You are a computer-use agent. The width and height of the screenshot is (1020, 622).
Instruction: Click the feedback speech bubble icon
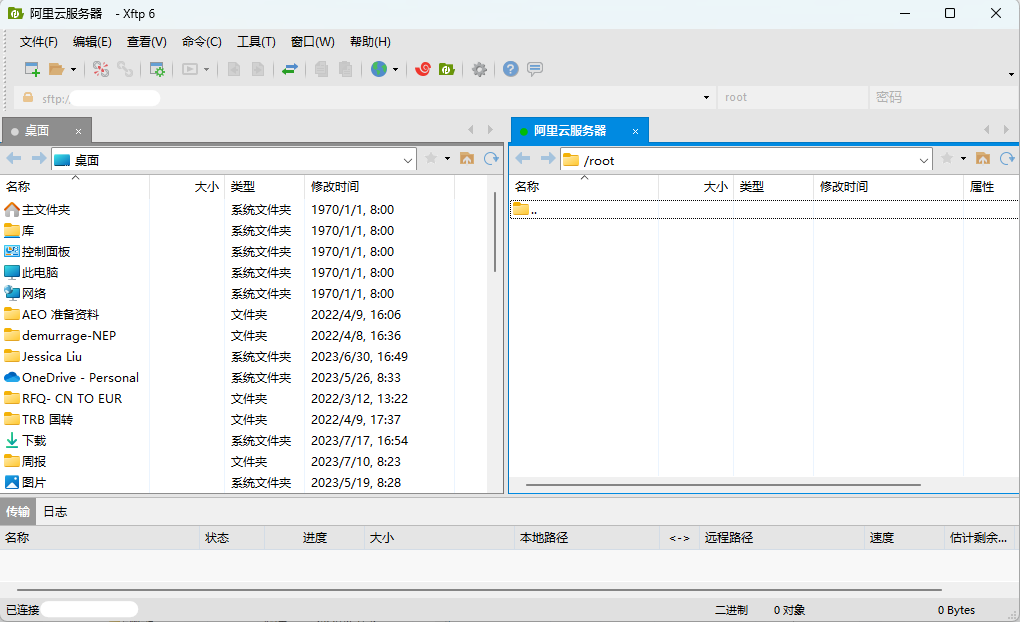point(535,69)
